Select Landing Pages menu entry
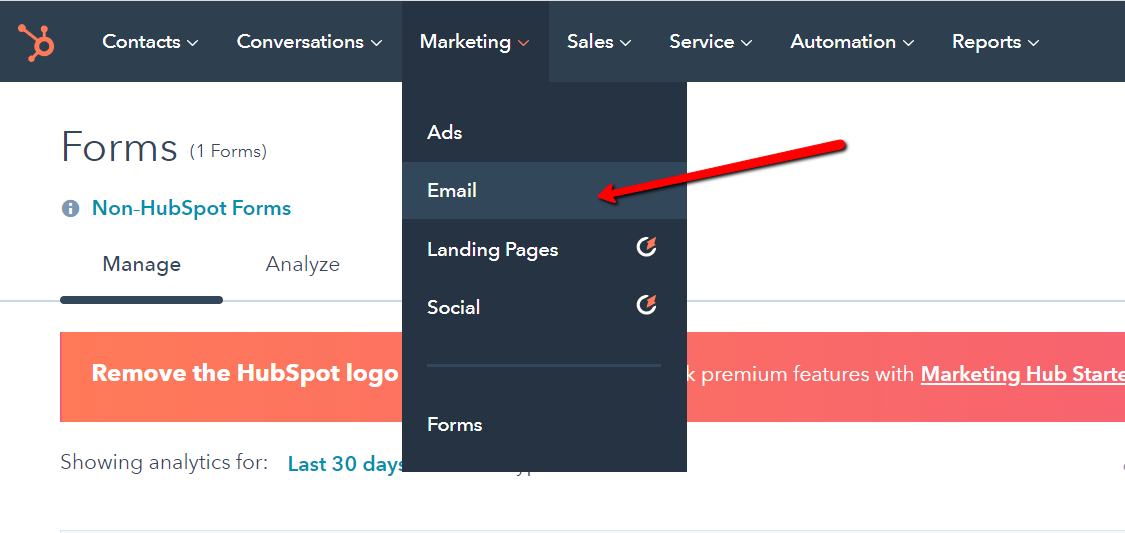Image resolution: width=1125 pixels, height=533 pixels. (492, 249)
